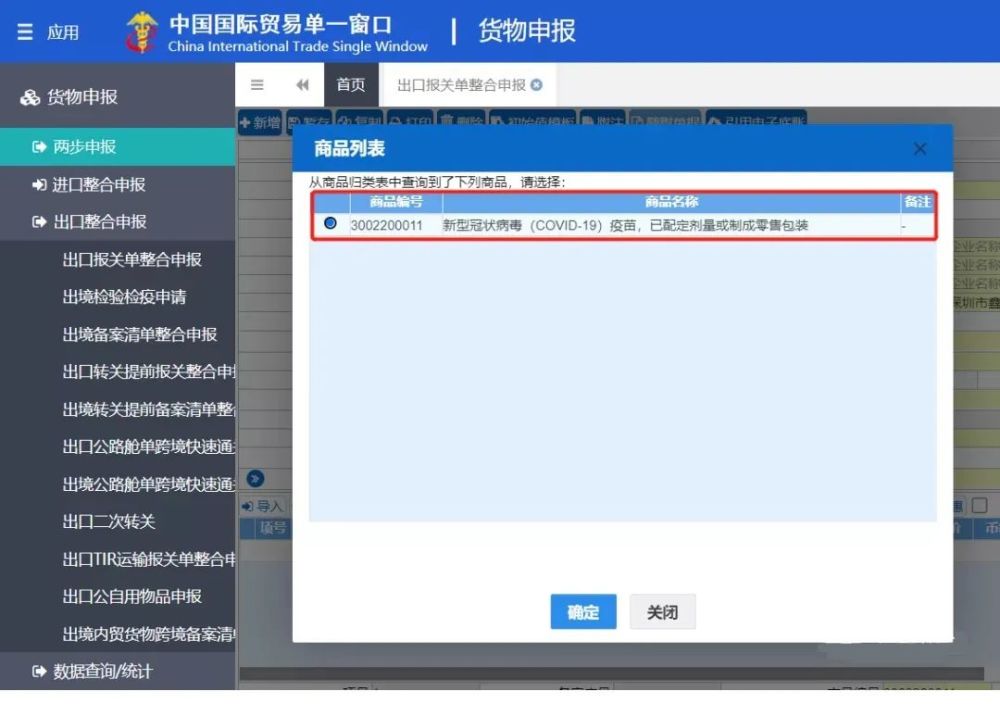1000x704 pixels.
Task: Click the Single Window customs logo
Action: click(142, 32)
